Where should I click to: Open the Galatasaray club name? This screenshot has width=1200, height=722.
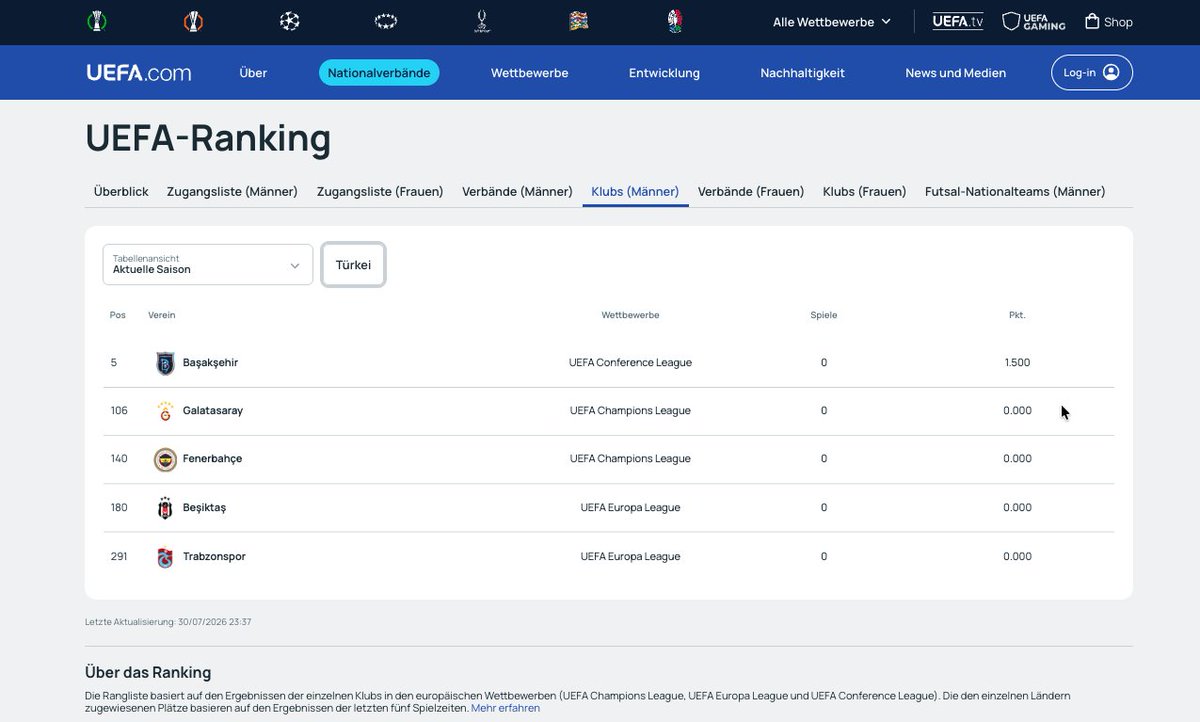[x=213, y=411]
